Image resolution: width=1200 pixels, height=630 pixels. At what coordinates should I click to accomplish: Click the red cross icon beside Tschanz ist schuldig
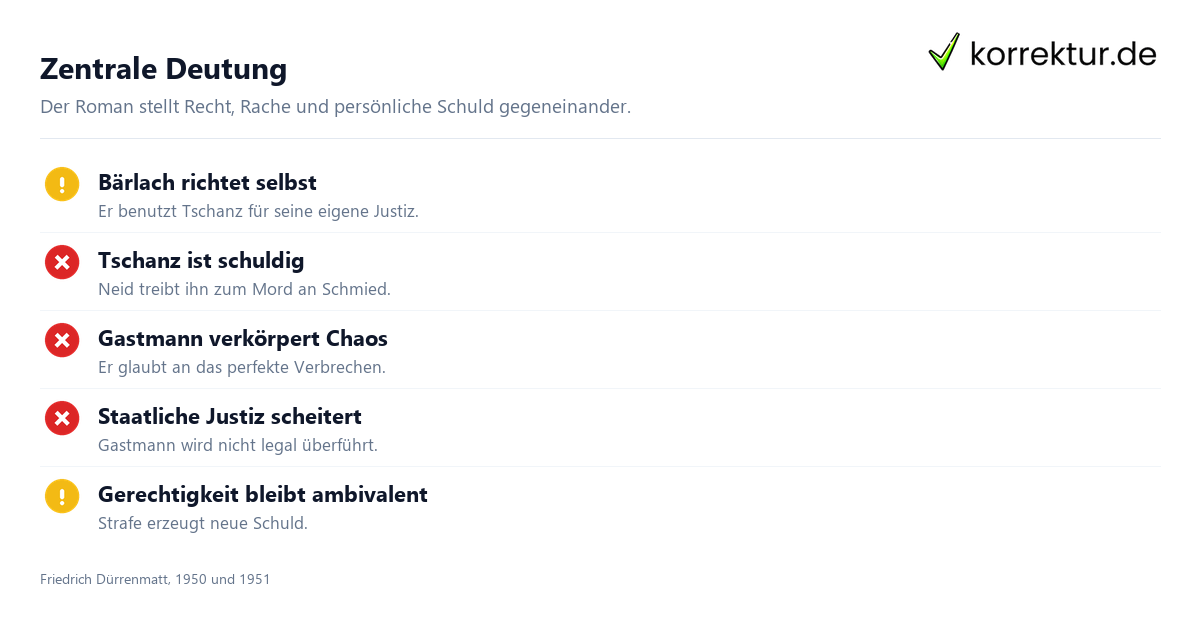(x=62, y=262)
